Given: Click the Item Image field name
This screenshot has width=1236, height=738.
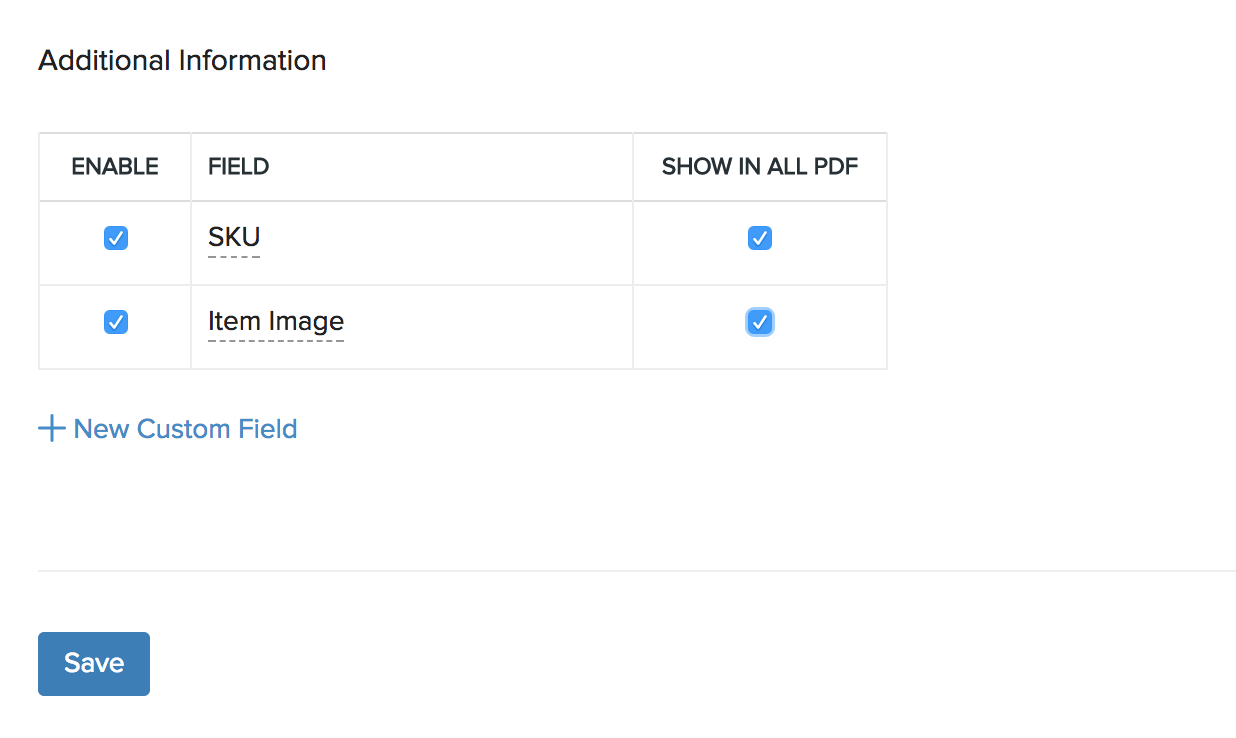Looking at the screenshot, I should [x=276, y=321].
